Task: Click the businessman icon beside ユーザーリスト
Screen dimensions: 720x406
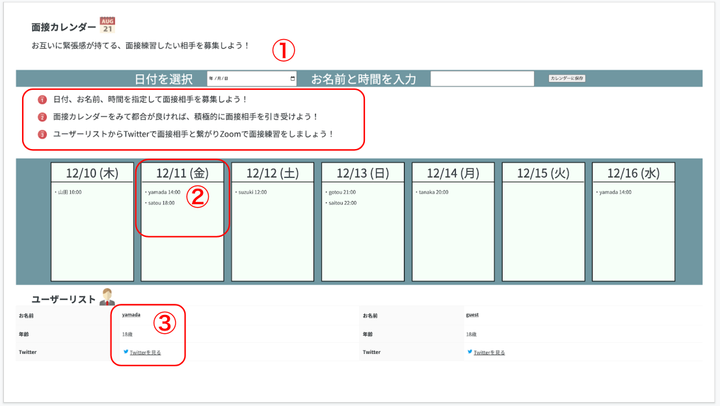Action: point(107,297)
